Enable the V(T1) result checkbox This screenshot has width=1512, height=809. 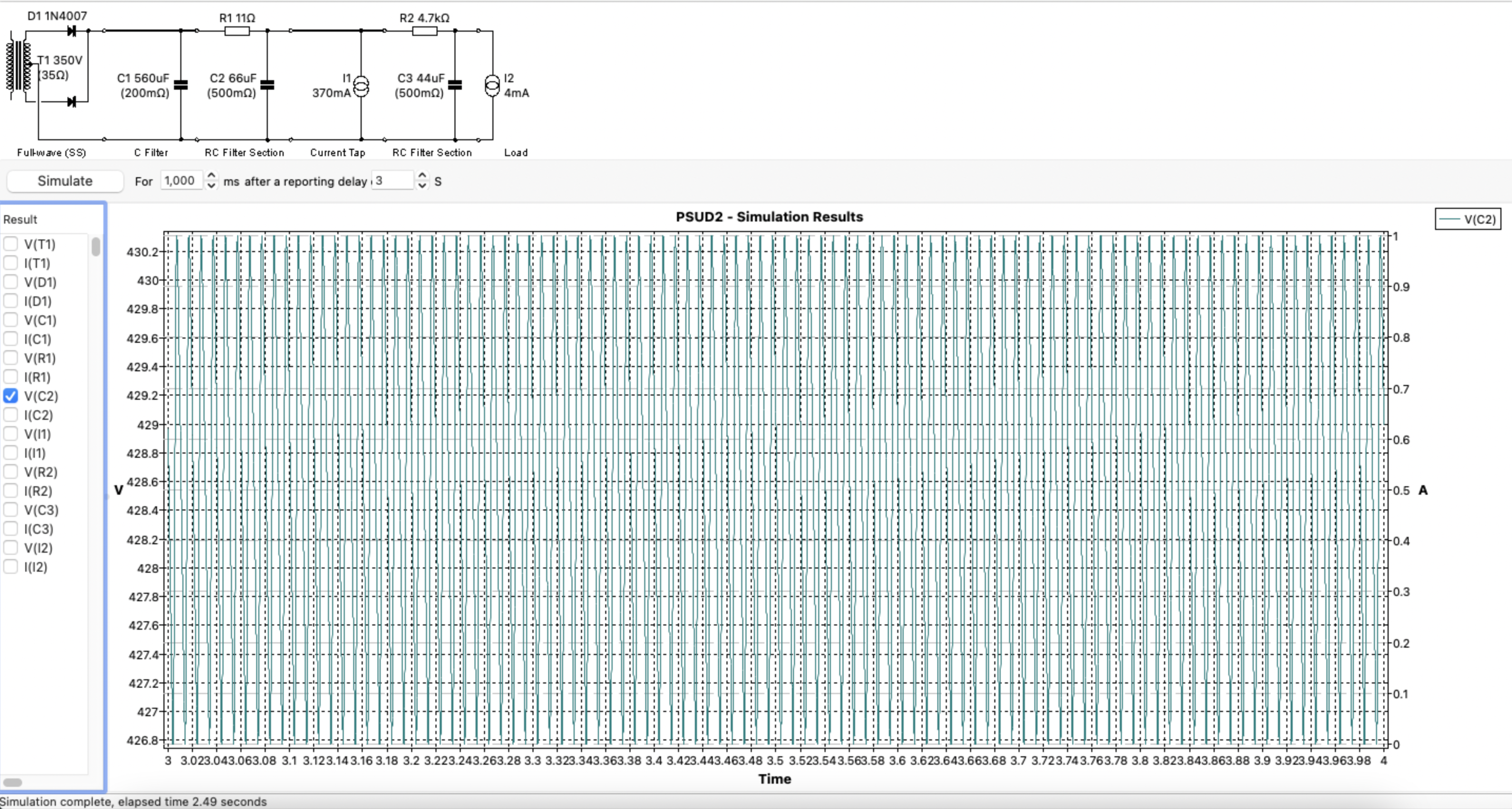click(11, 244)
